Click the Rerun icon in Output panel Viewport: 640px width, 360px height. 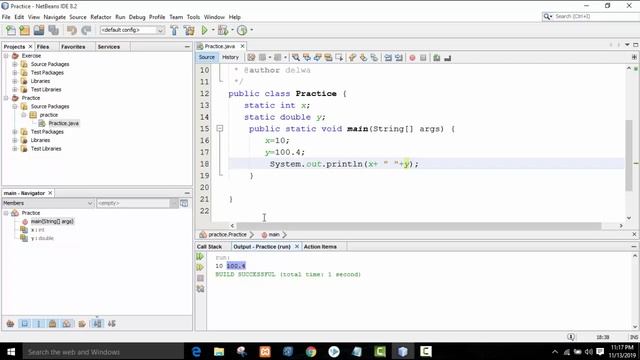coord(200,257)
